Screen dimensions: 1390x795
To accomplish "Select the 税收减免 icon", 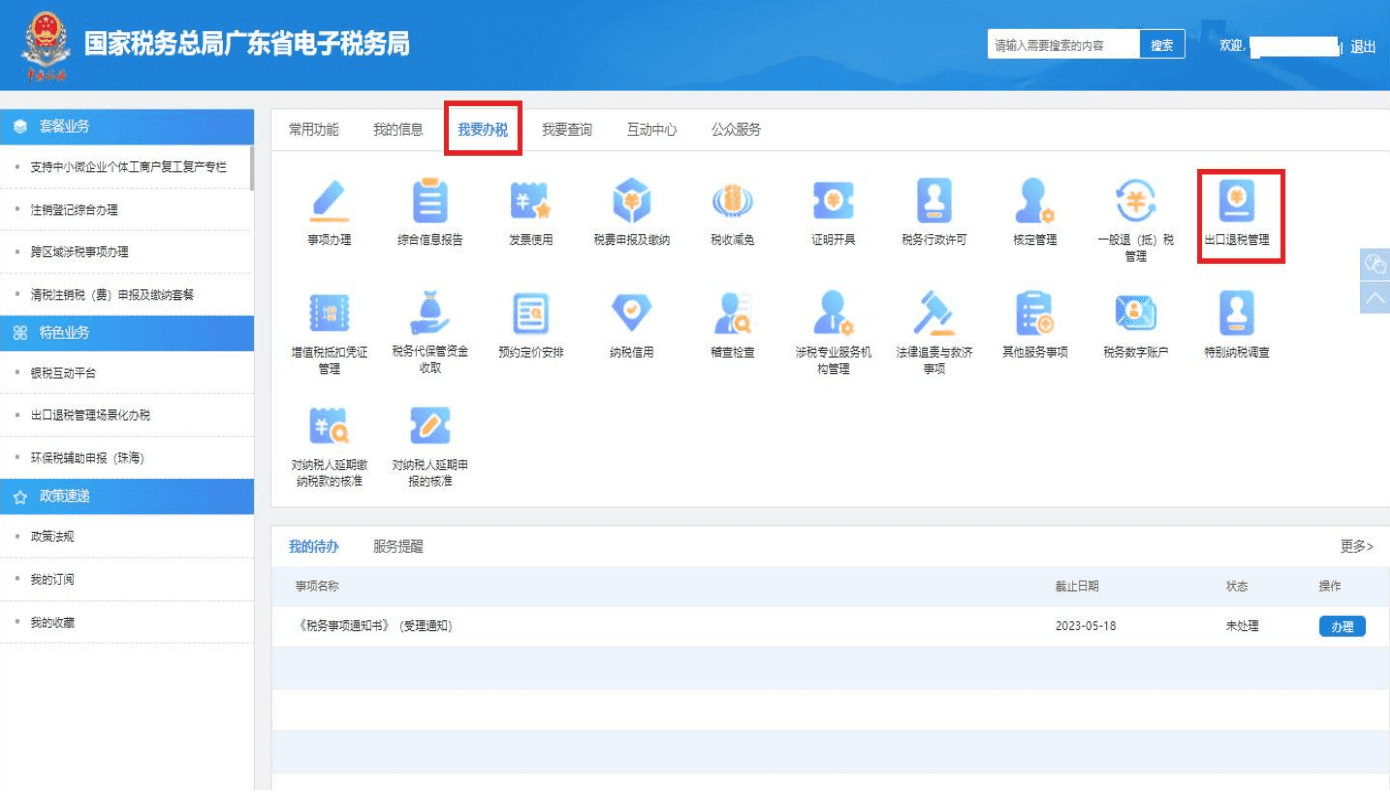I will (x=732, y=203).
